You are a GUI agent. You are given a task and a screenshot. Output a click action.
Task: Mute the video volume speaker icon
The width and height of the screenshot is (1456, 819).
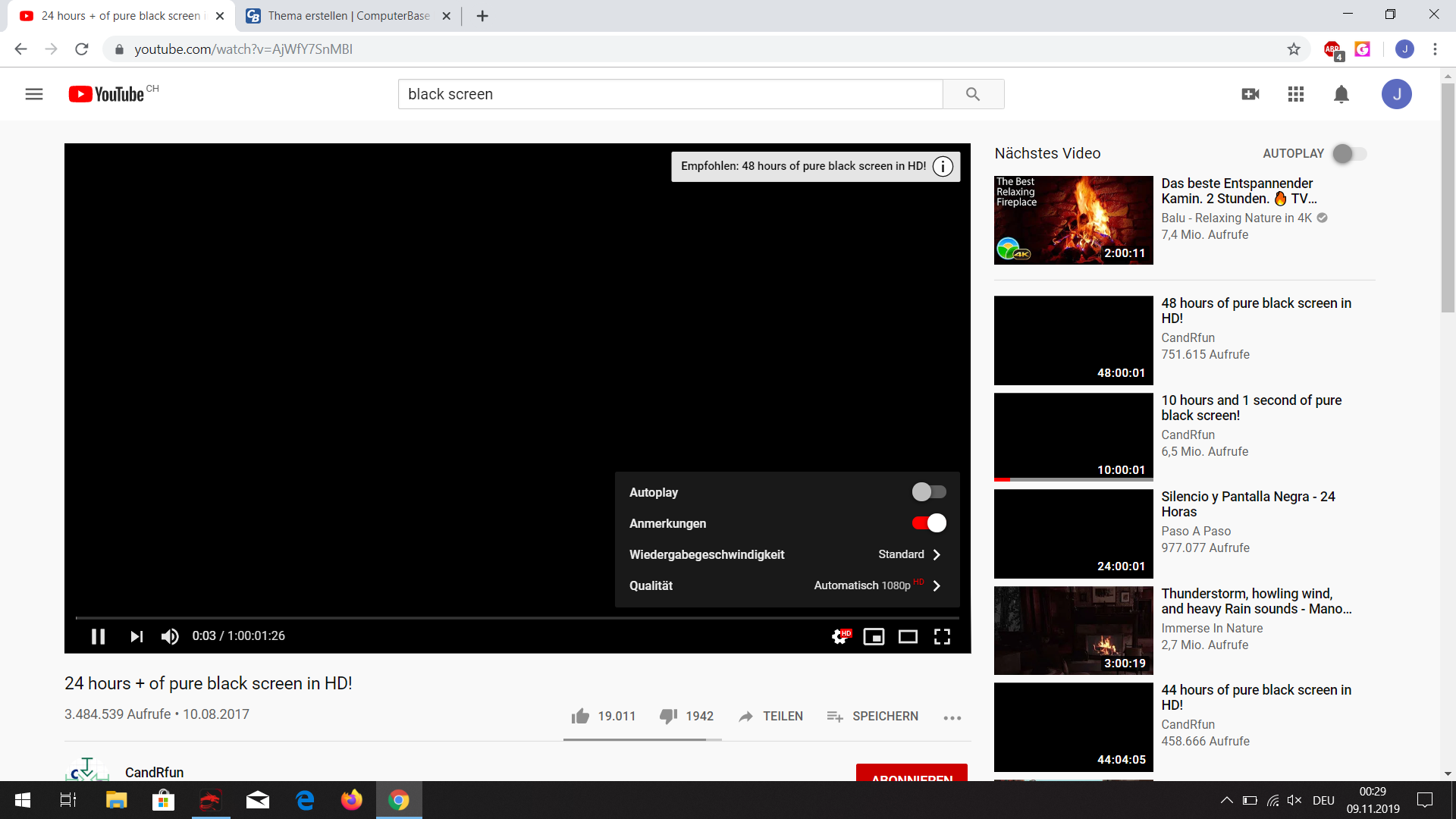pos(170,636)
